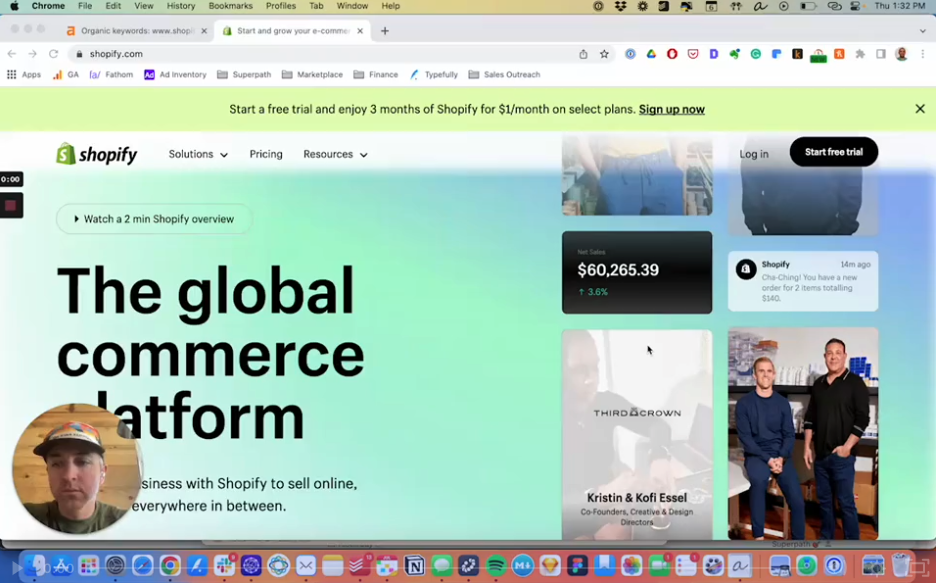The width and height of the screenshot is (936, 583).
Task: Expand the Solutions navigation dropdown
Action: [197, 154]
